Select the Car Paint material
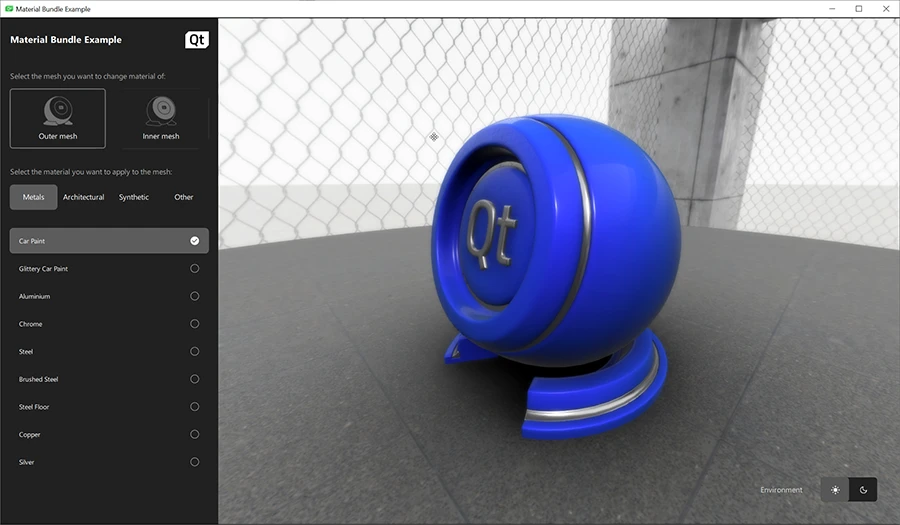This screenshot has width=900, height=525. pyautogui.click(x=109, y=241)
